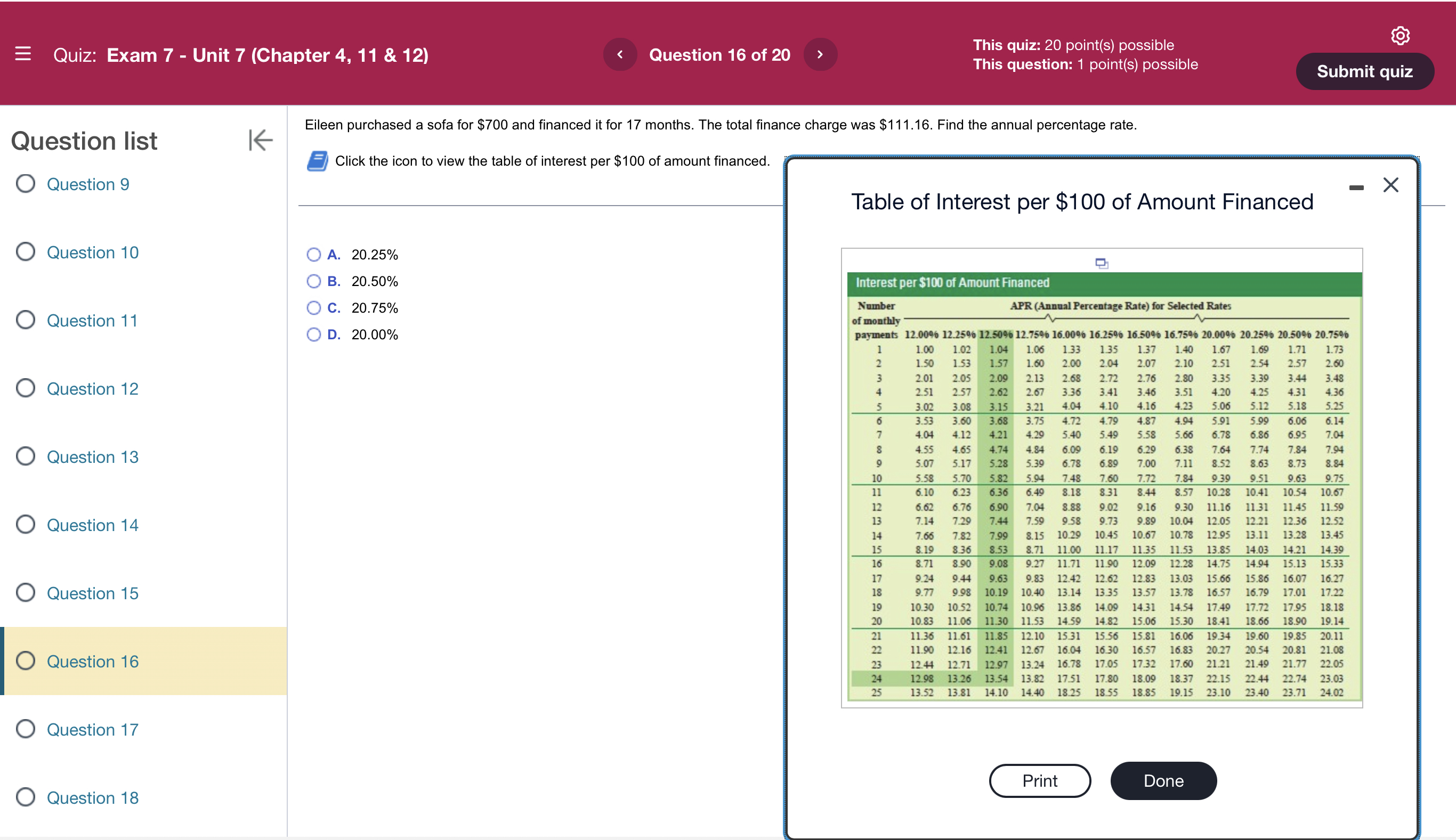Click the enlarge table icon above table
1456x840 pixels.
coord(1102,264)
